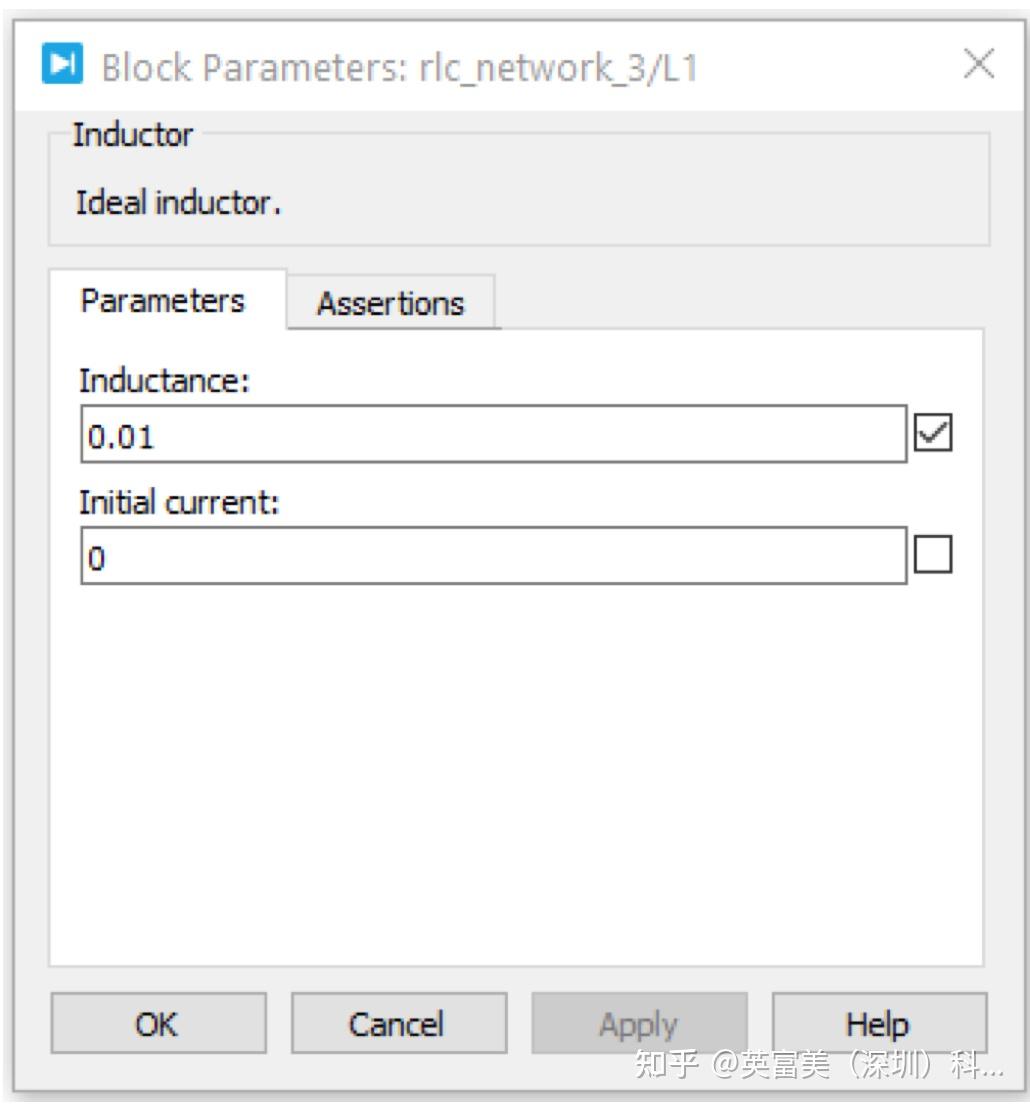Click the Apply button
1030x1108 pixels.
638,1024
